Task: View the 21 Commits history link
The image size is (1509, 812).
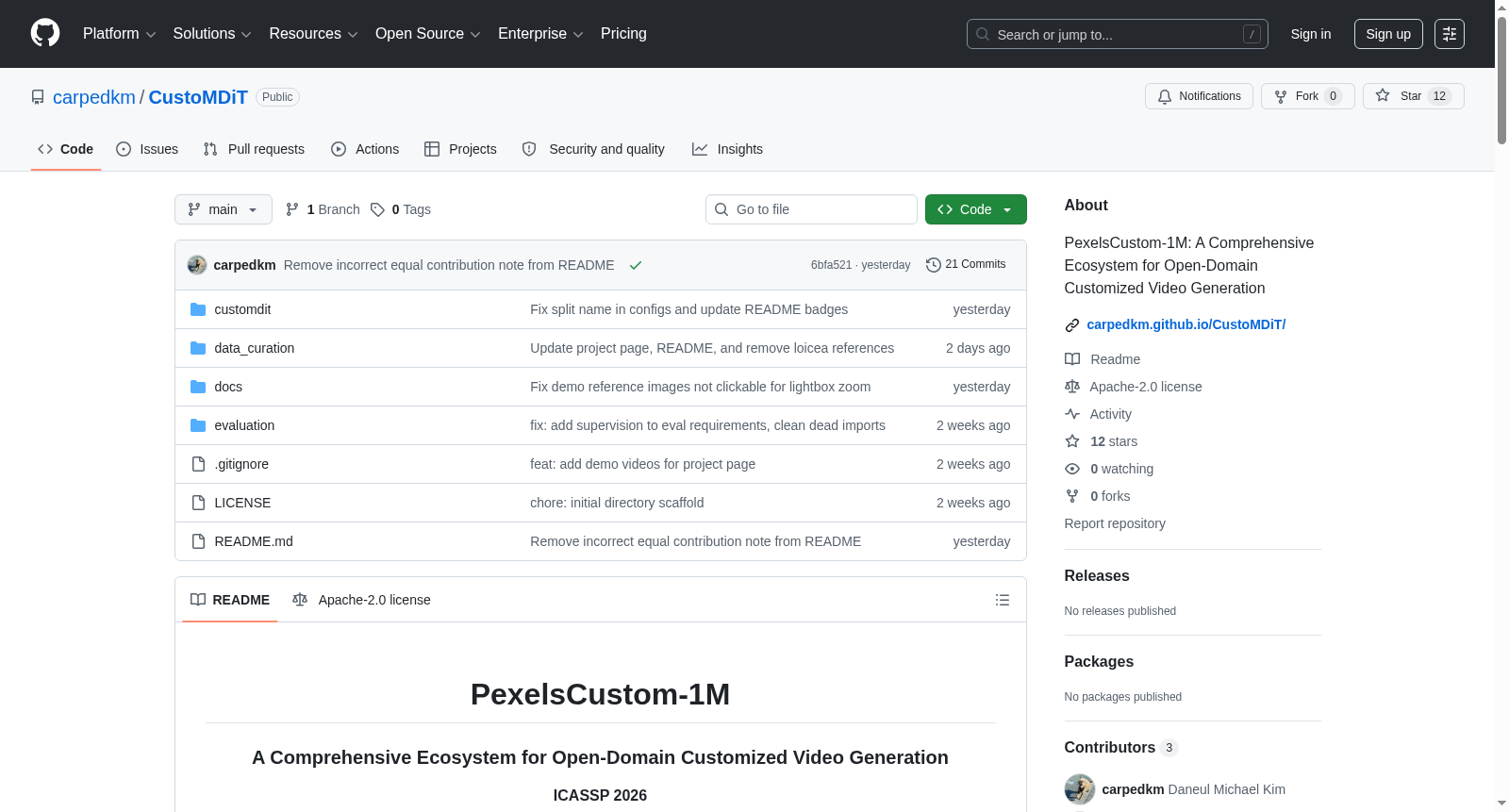Action: [x=966, y=265]
